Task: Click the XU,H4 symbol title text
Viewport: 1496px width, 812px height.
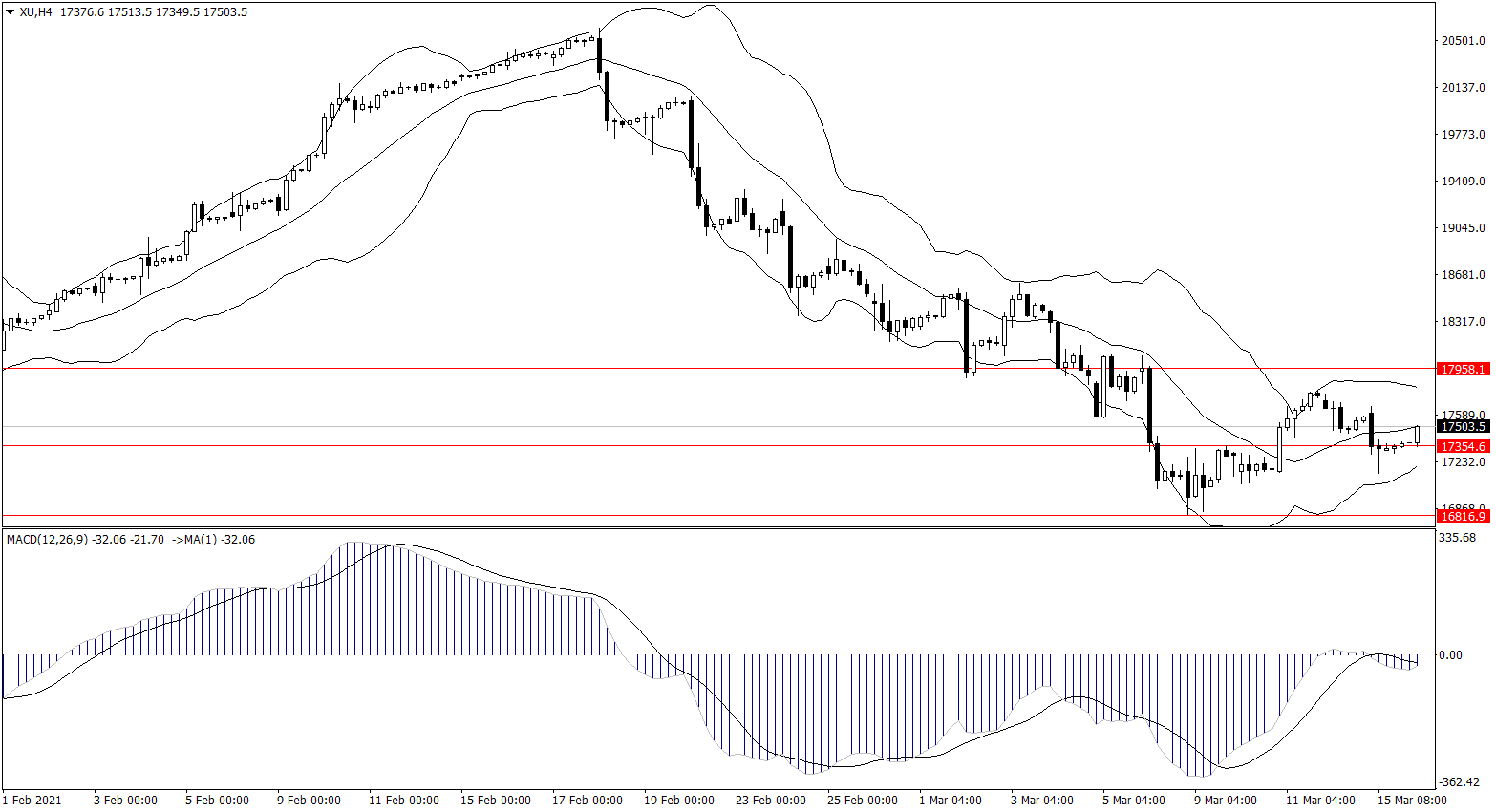Action: (36, 12)
